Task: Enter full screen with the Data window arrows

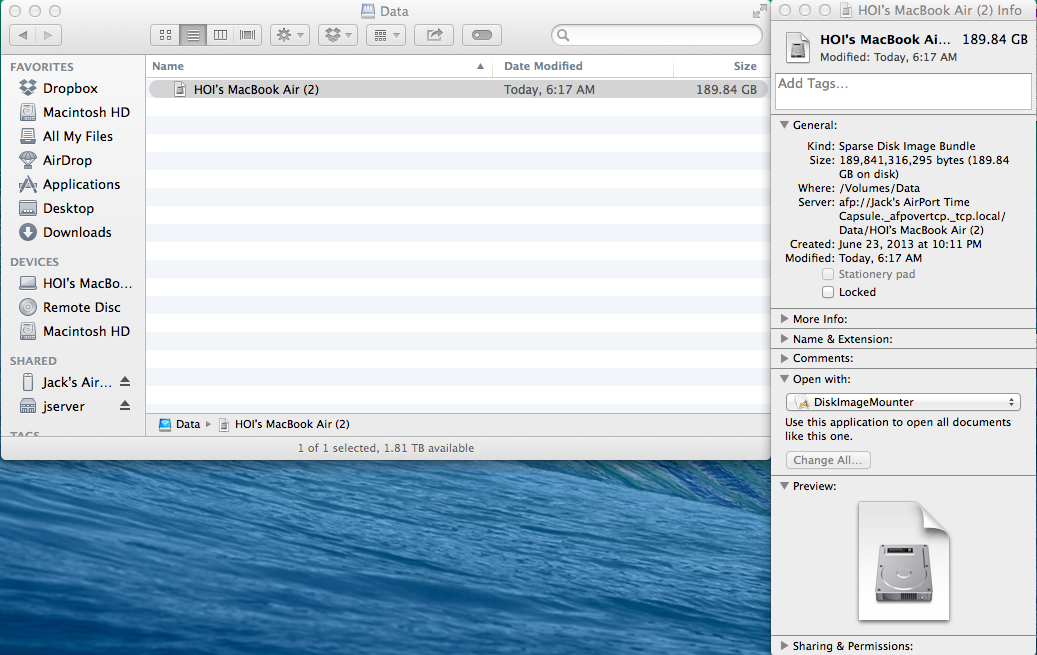Action: coord(759,11)
